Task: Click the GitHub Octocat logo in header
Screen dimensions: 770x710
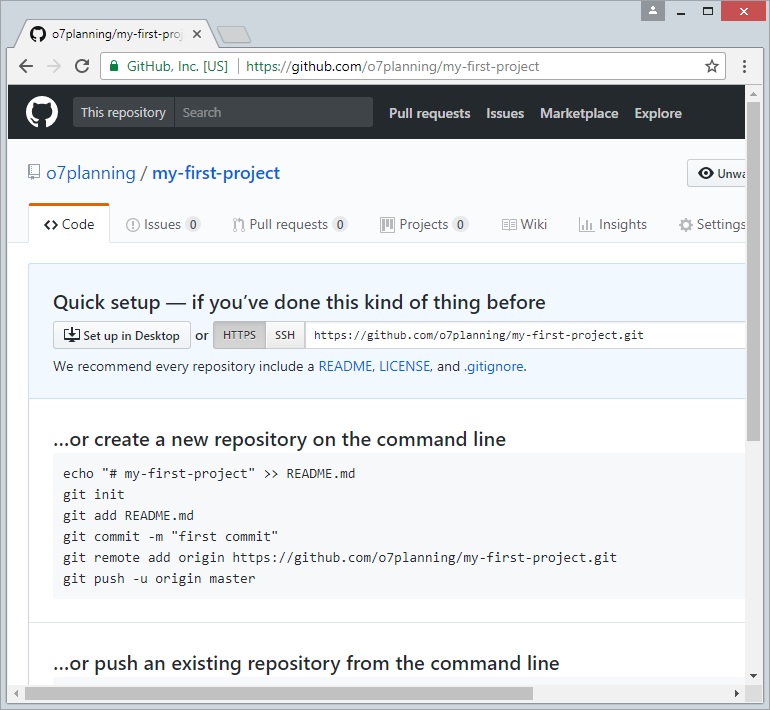Action: (42, 112)
